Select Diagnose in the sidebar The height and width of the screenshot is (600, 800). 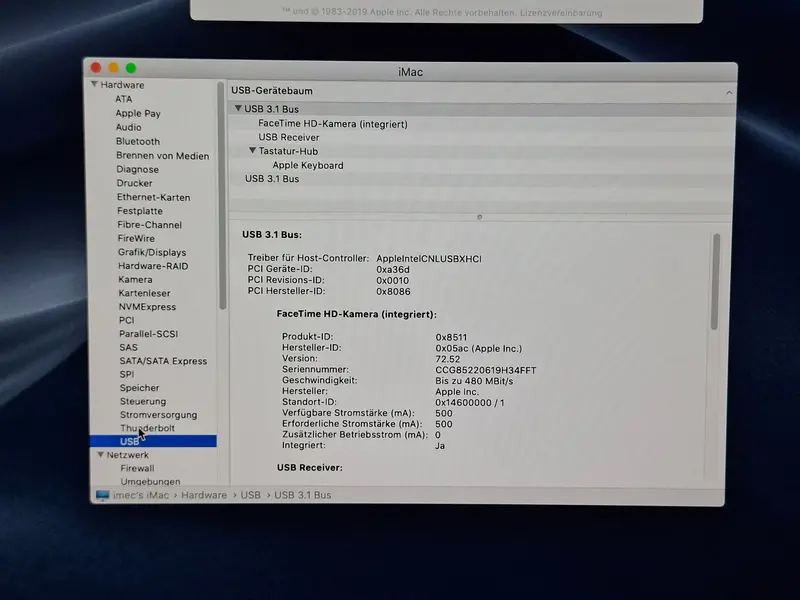pyautogui.click(x=137, y=169)
